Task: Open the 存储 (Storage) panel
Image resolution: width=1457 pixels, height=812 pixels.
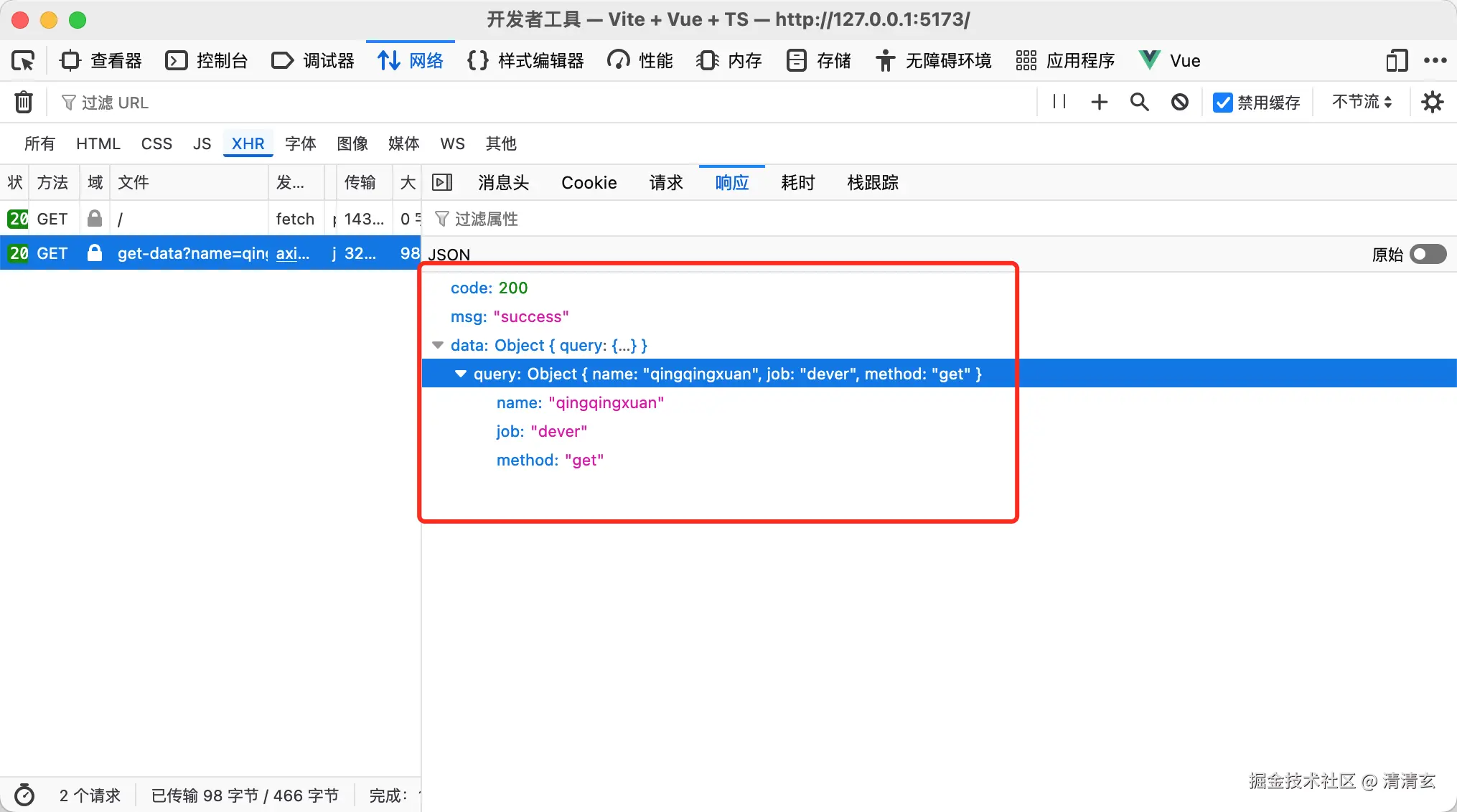Action: click(817, 60)
